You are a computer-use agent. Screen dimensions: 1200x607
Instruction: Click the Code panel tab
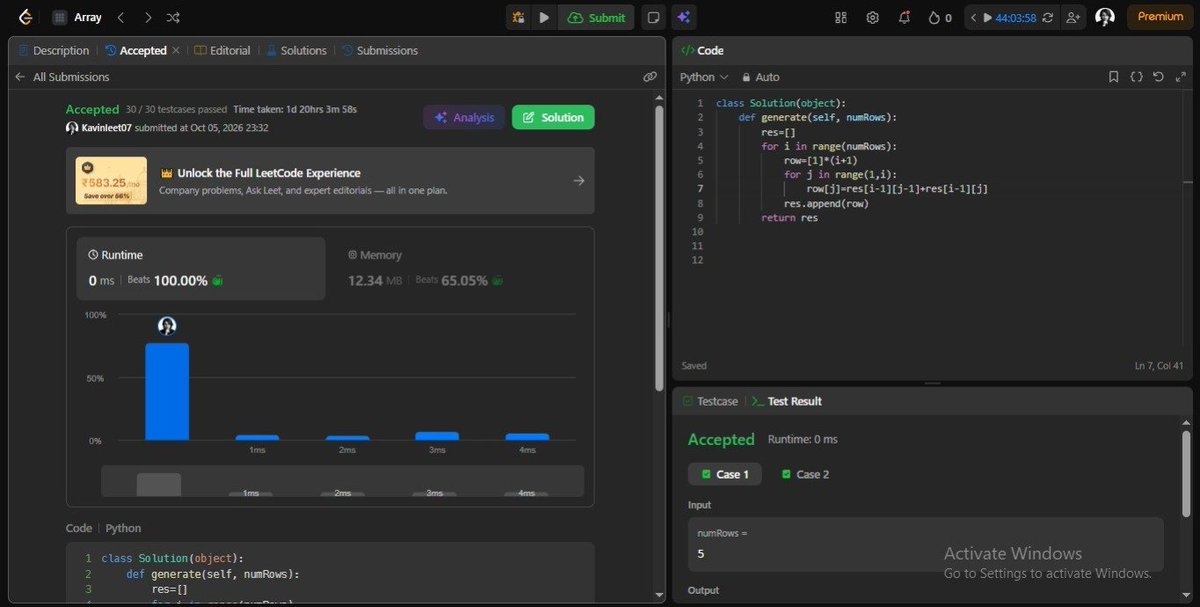click(x=703, y=50)
